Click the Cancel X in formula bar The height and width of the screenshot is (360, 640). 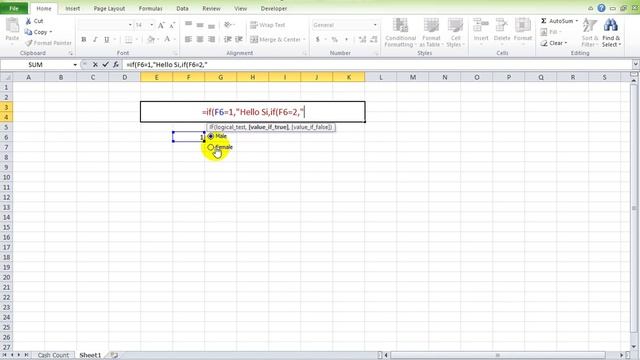click(x=95, y=64)
